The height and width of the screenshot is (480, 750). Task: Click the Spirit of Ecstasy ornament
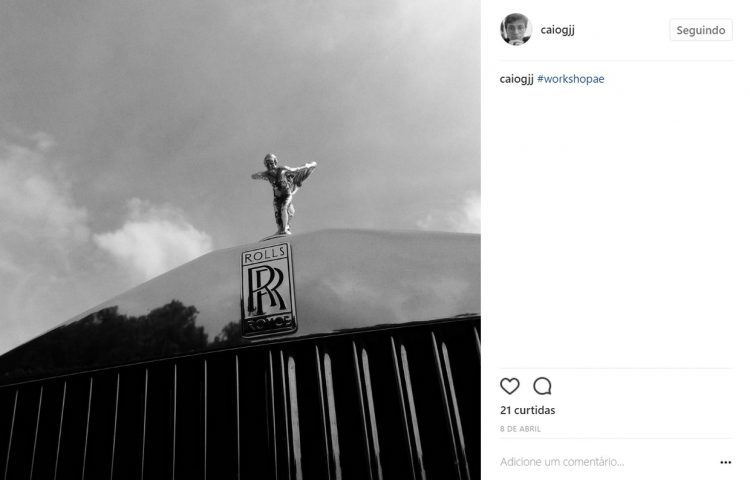click(284, 194)
